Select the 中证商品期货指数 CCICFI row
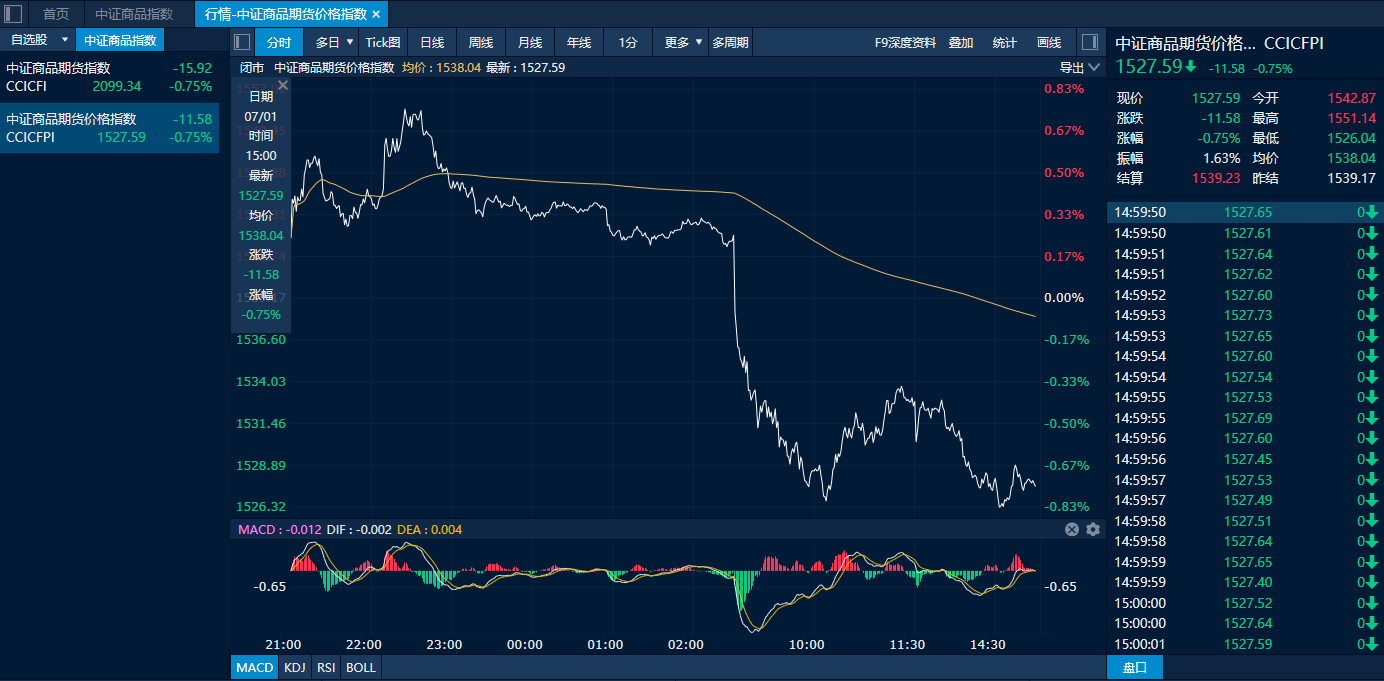The width and height of the screenshot is (1384, 681). 109,77
